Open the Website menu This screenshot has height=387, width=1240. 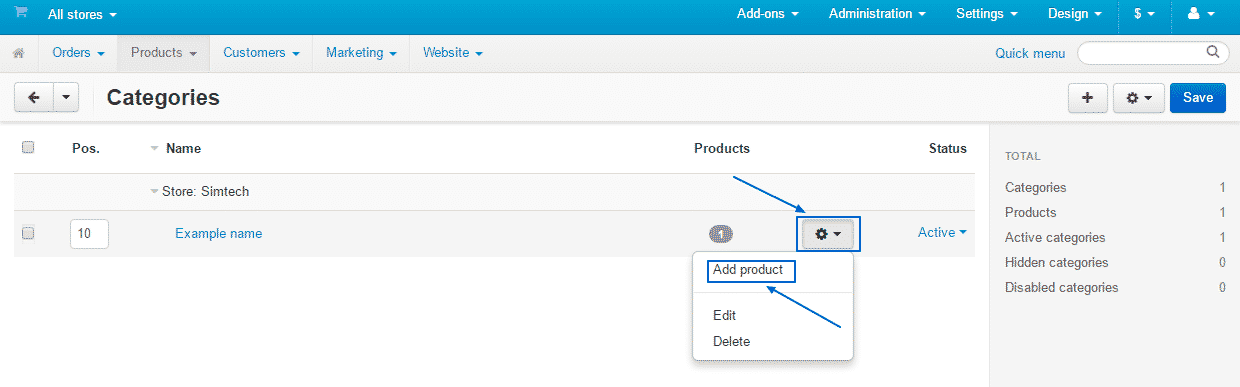[x=453, y=53]
